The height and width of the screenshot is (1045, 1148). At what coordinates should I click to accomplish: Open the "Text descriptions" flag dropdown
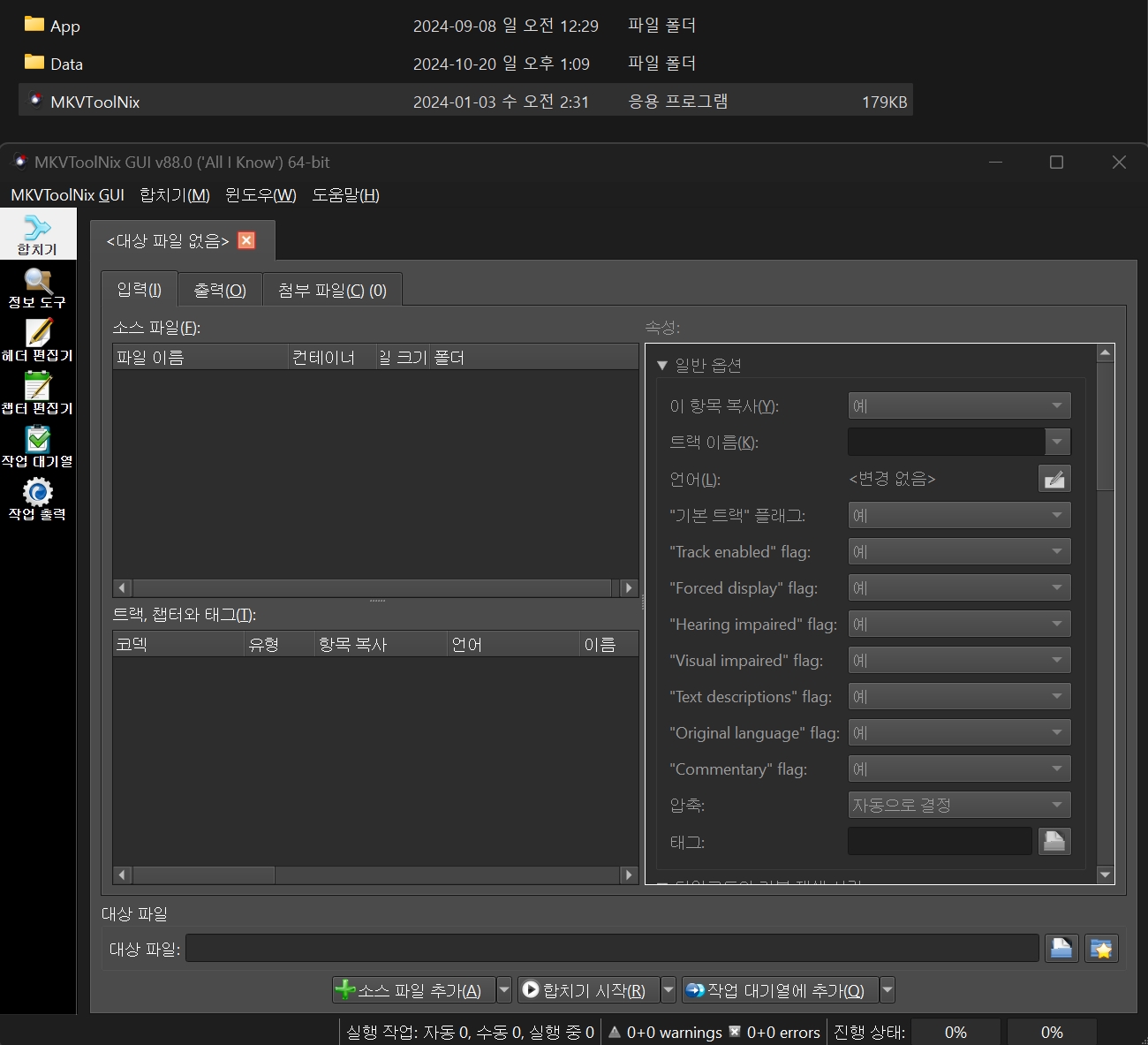[x=959, y=696]
